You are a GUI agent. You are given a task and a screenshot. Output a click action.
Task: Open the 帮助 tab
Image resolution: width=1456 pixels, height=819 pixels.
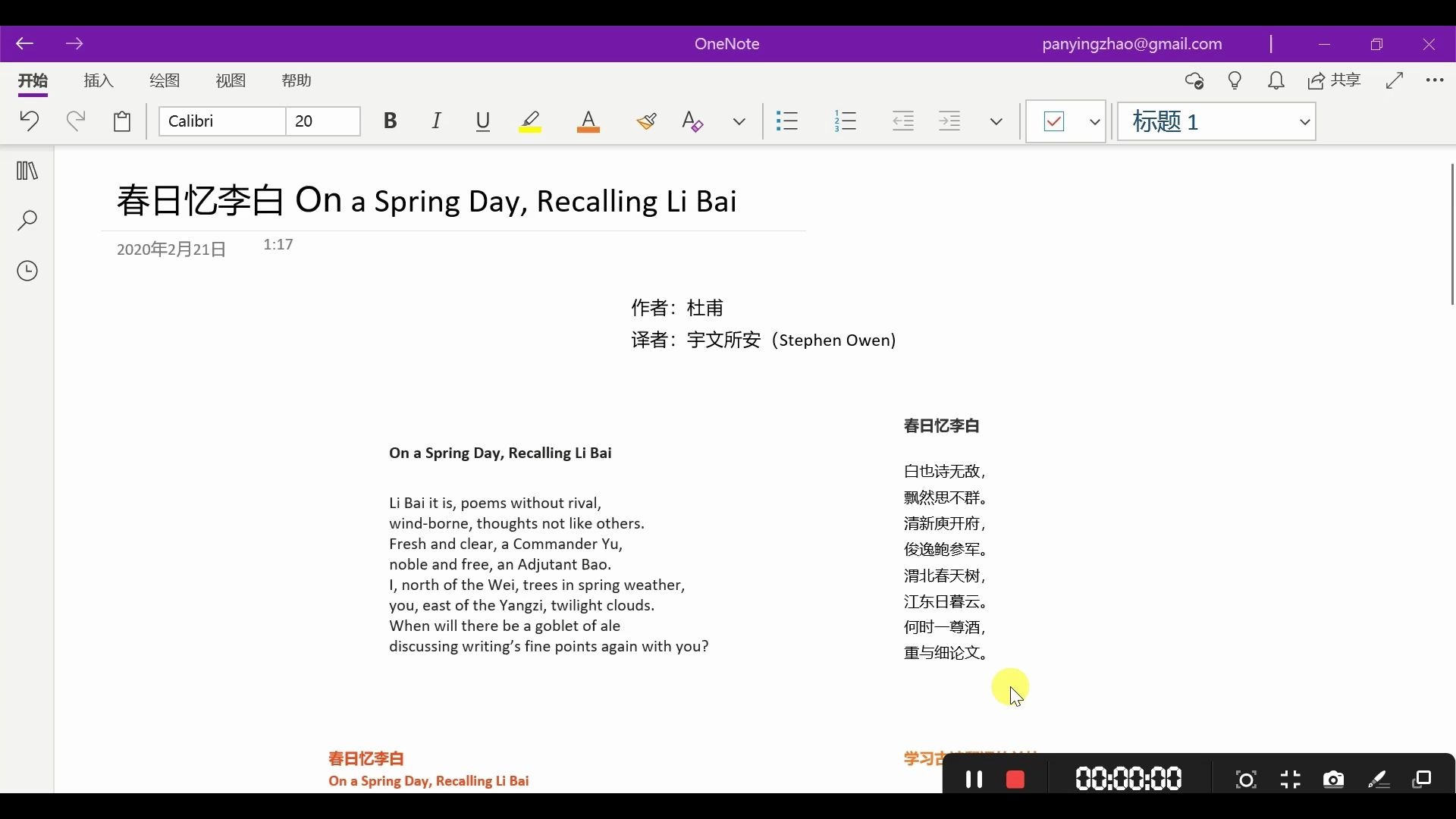tap(297, 80)
